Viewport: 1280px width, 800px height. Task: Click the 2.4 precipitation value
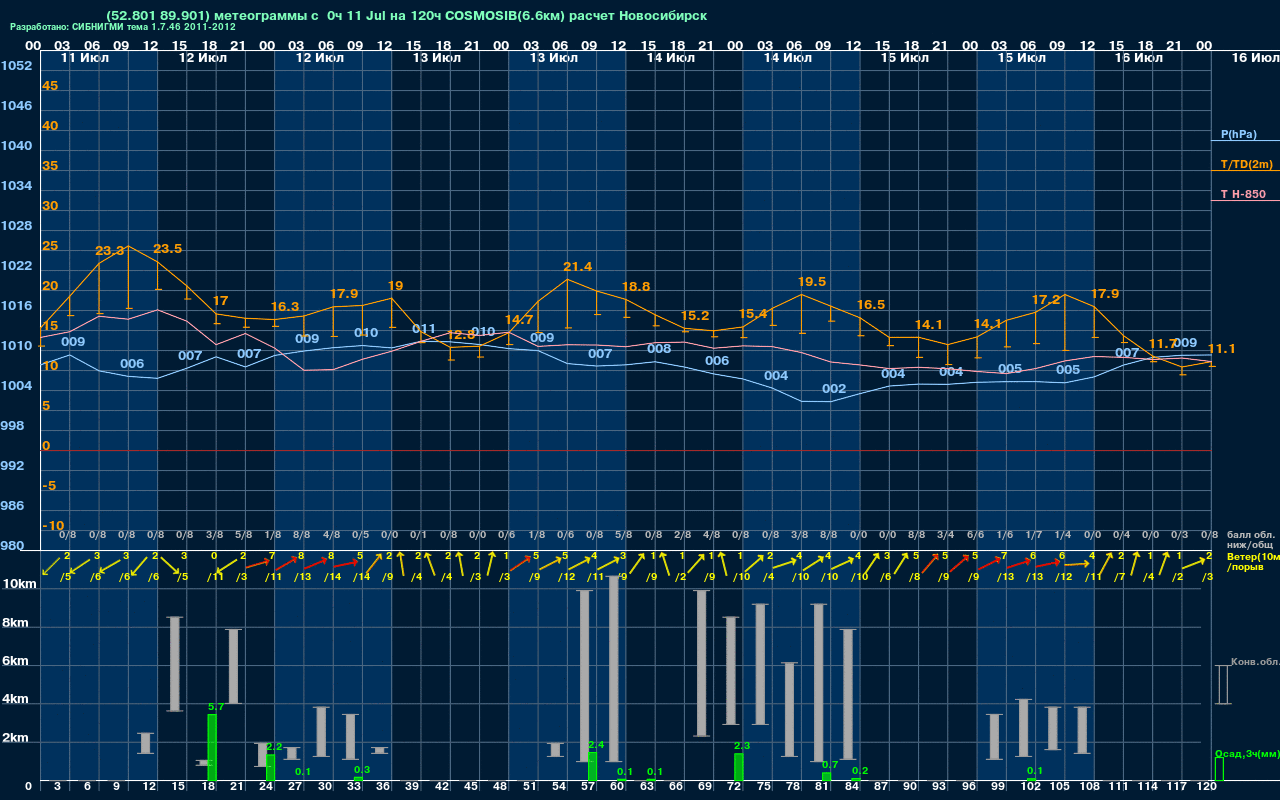(x=596, y=745)
